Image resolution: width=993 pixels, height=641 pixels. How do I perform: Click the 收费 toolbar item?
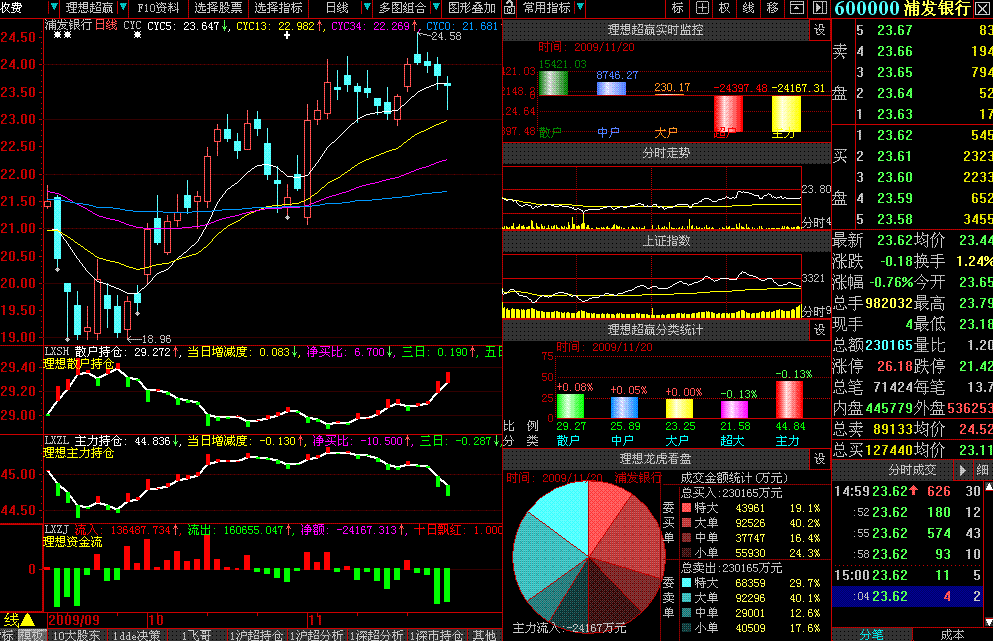tap(13, 8)
